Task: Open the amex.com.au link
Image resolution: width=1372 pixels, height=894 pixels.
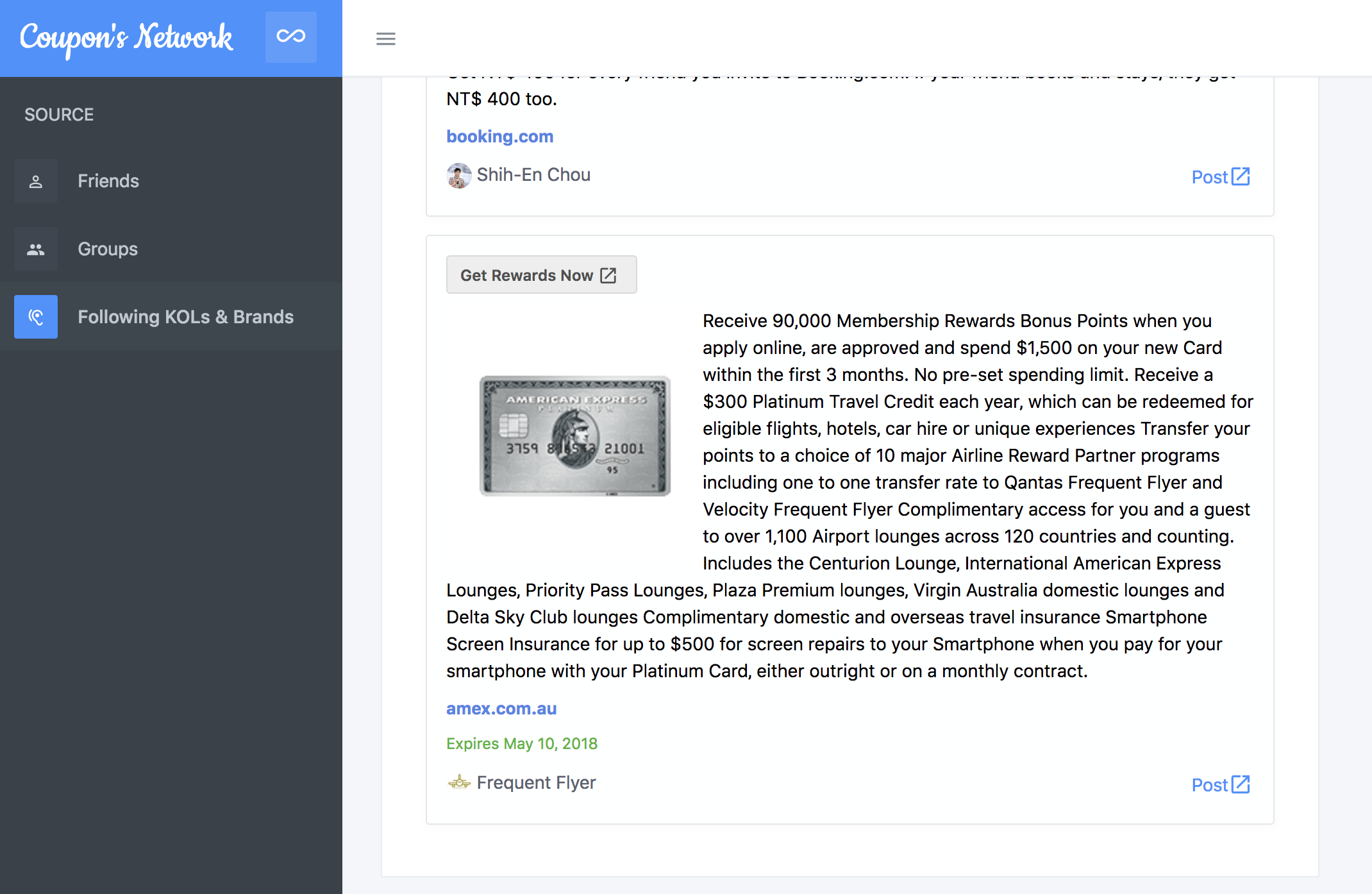Action: click(501, 709)
